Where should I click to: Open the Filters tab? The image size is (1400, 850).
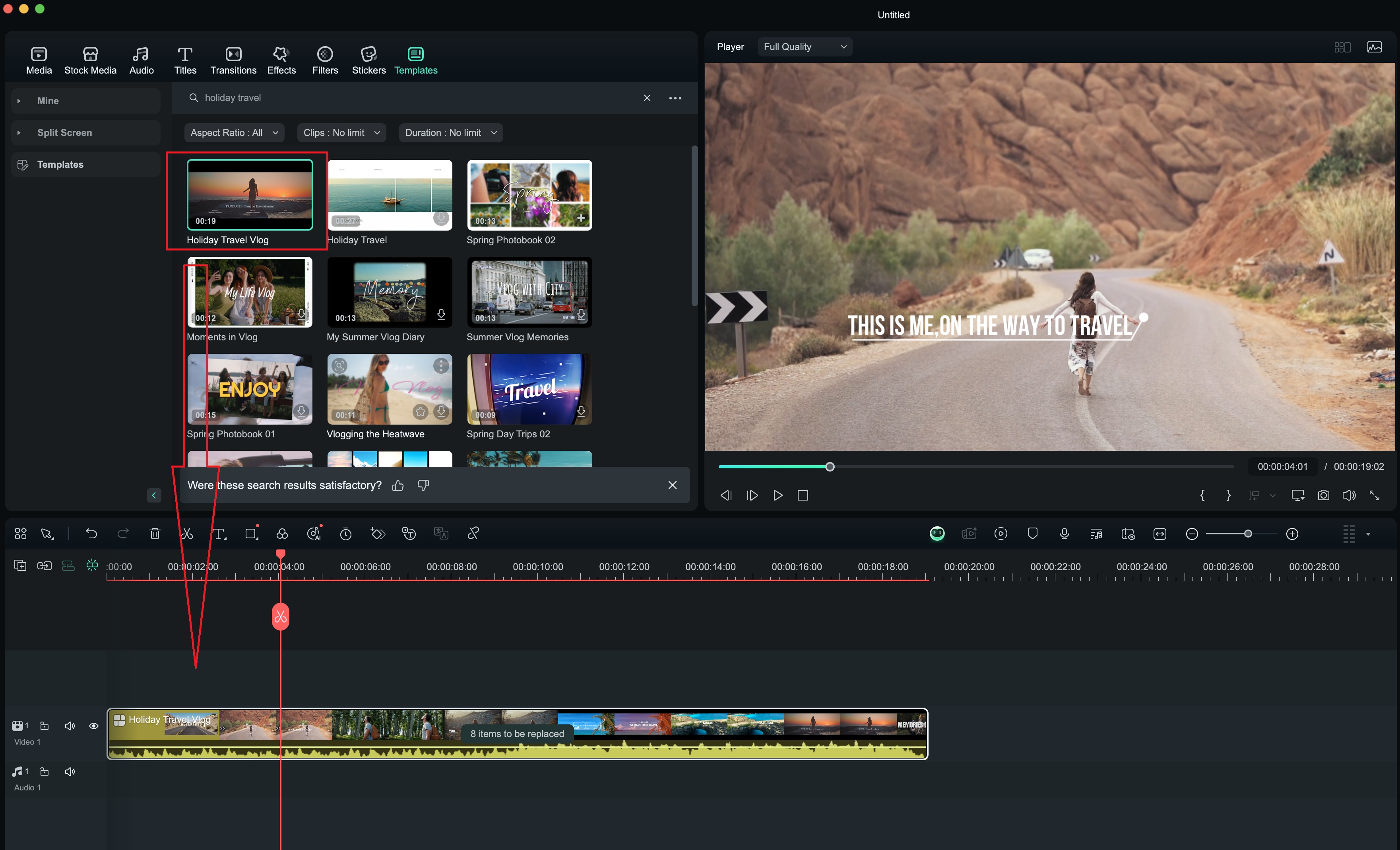pos(325,60)
